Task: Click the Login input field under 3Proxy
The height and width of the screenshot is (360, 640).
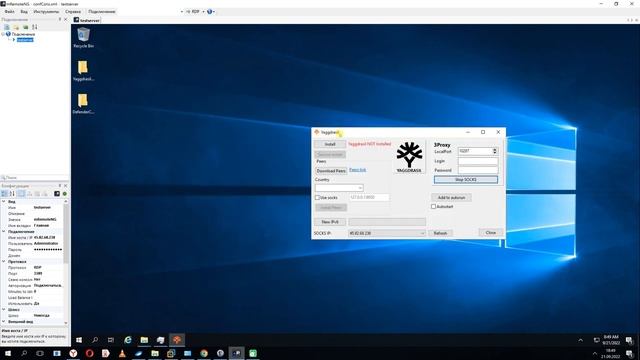Action: click(478, 161)
